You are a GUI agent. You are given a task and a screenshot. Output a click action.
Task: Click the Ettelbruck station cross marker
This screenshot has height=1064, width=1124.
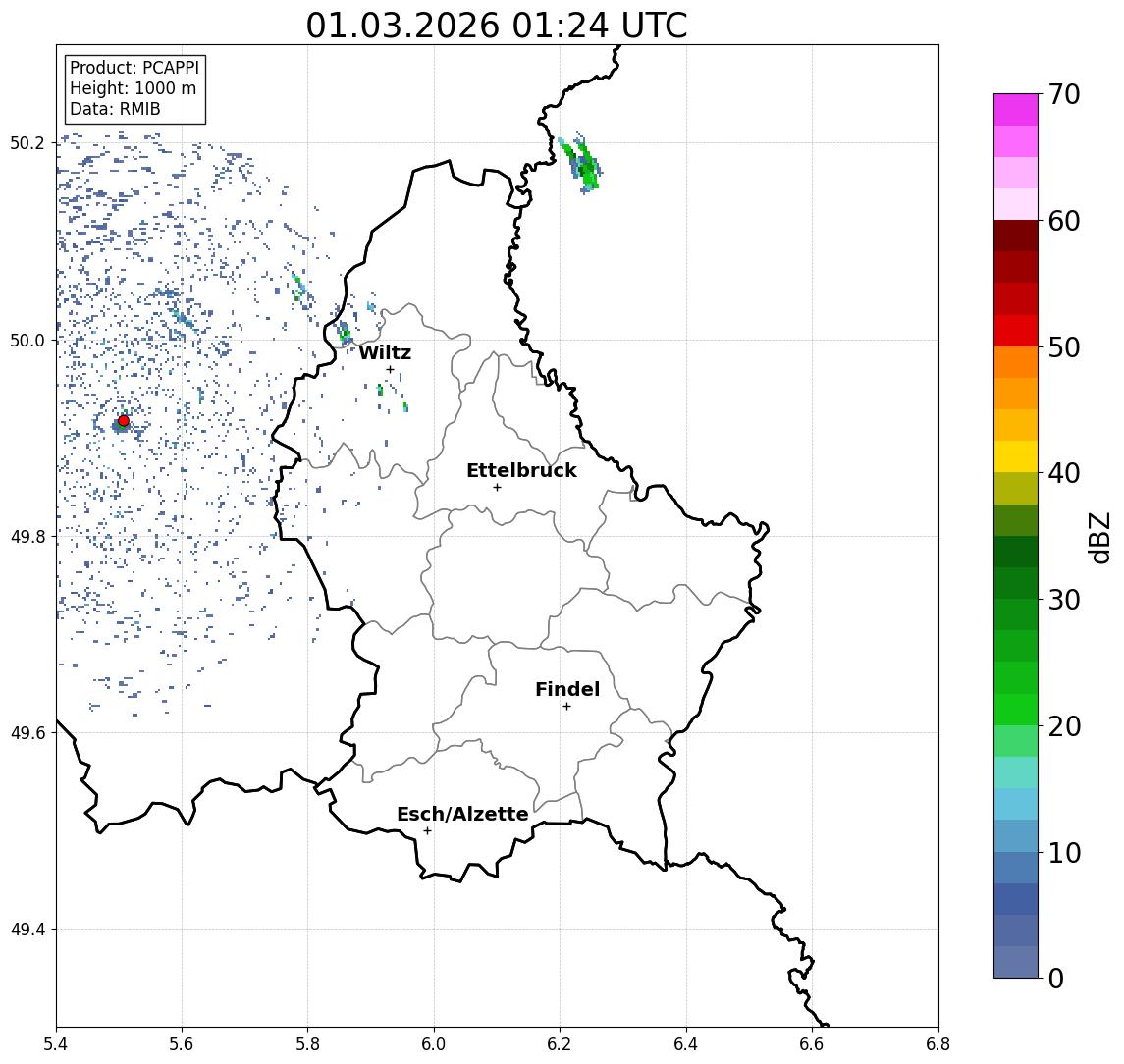point(497,488)
